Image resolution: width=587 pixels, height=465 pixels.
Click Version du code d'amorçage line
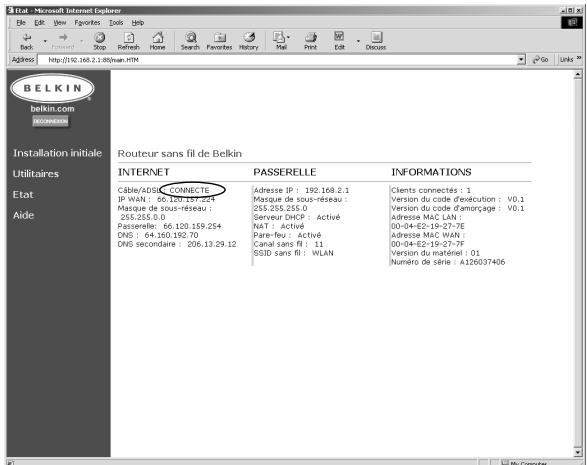tap(457, 208)
